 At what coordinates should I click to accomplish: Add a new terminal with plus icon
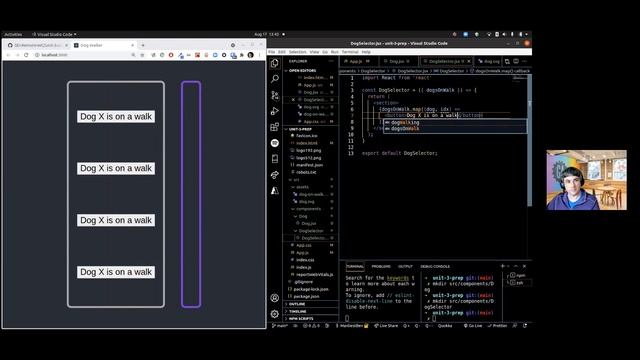point(502,266)
